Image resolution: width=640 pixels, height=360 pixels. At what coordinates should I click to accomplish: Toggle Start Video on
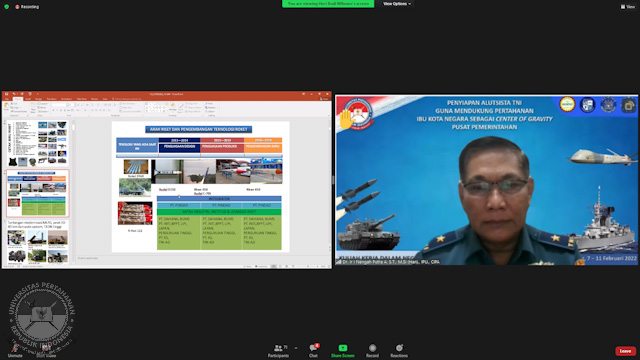coord(46,351)
